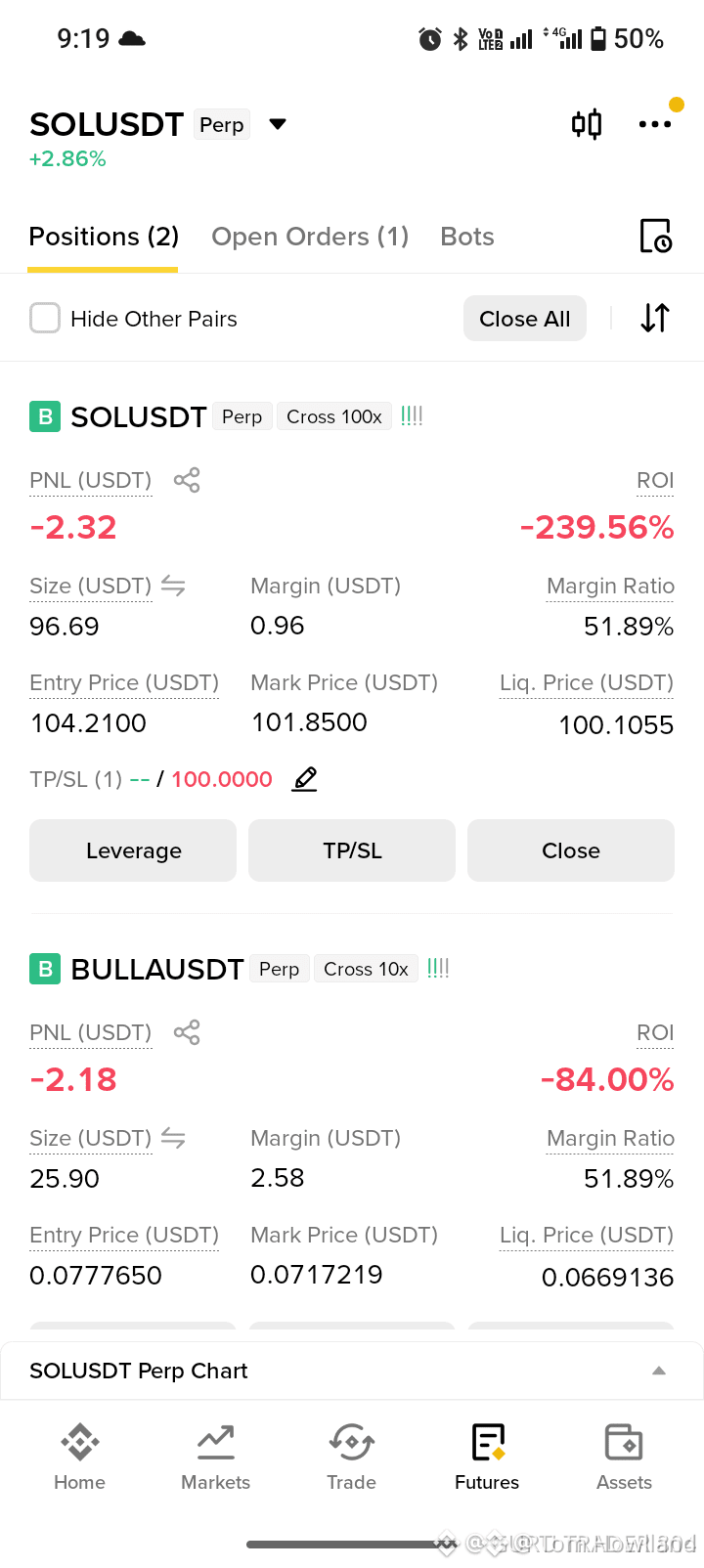Switch to Open Orders (1) tab
The height and width of the screenshot is (1568, 704).
point(310,237)
